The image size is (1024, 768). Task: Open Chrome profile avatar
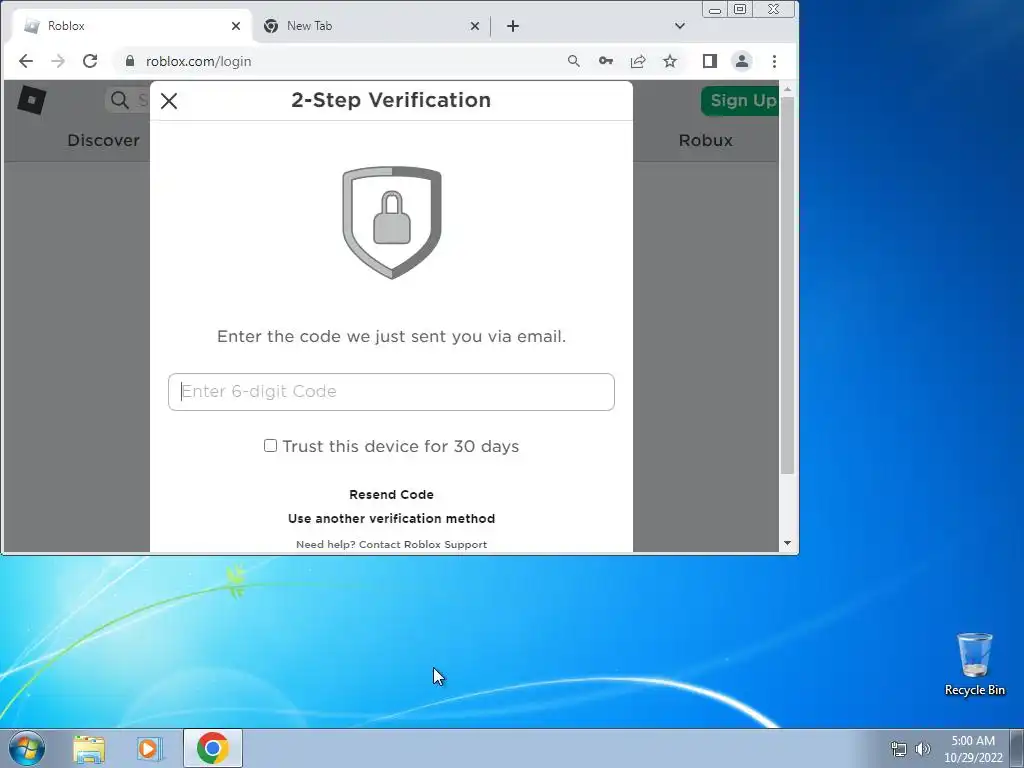pyautogui.click(x=742, y=61)
